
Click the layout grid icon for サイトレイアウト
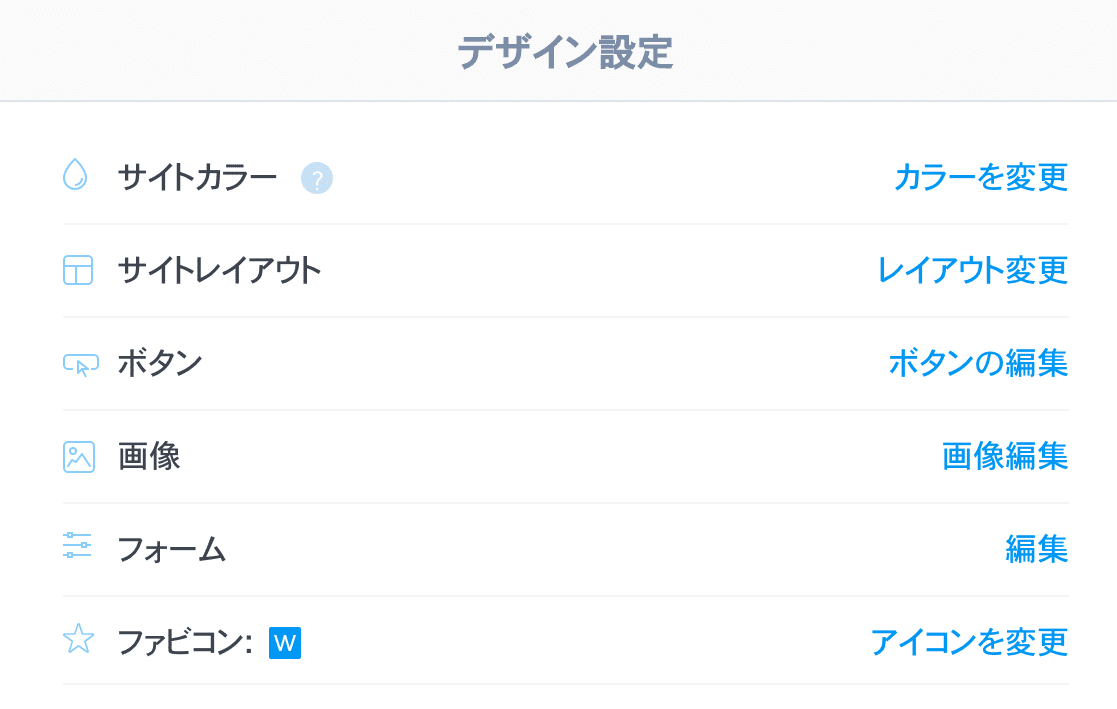click(x=78, y=270)
